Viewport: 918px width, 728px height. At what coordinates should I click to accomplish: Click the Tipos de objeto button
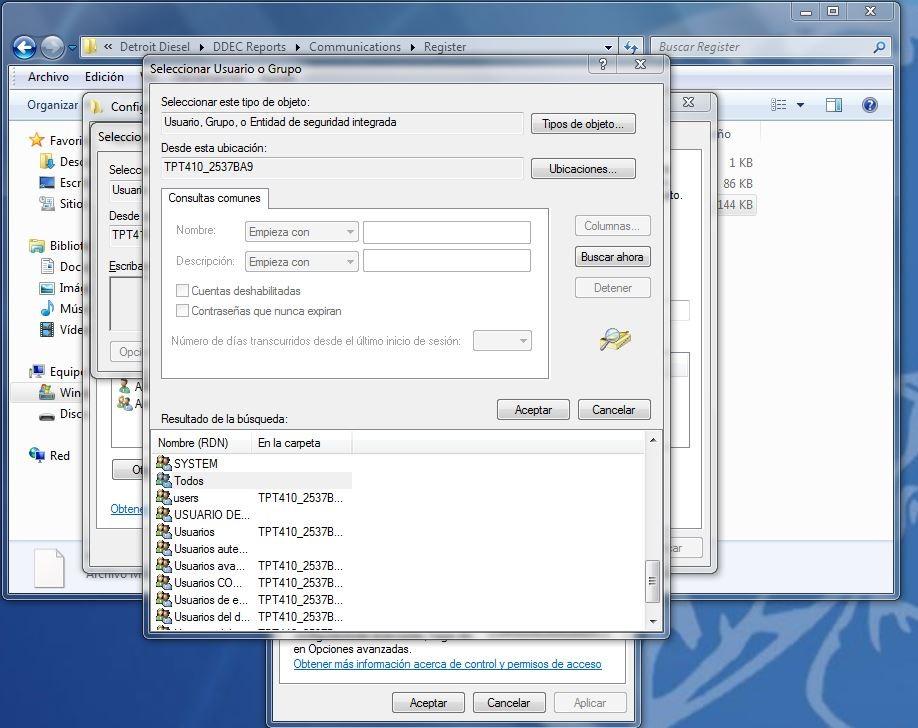click(x=583, y=124)
